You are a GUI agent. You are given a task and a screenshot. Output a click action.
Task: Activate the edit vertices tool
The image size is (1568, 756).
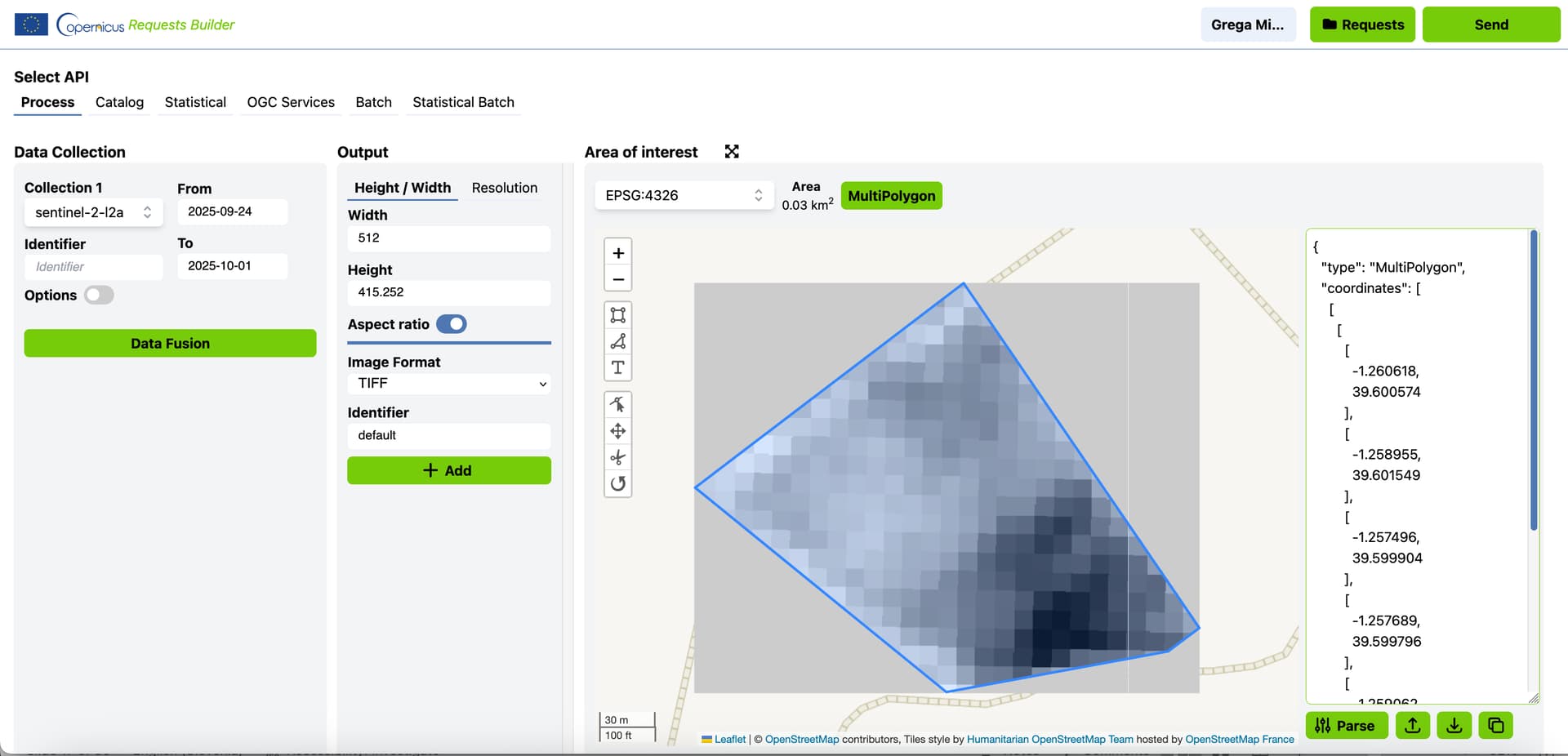pyautogui.click(x=618, y=404)
